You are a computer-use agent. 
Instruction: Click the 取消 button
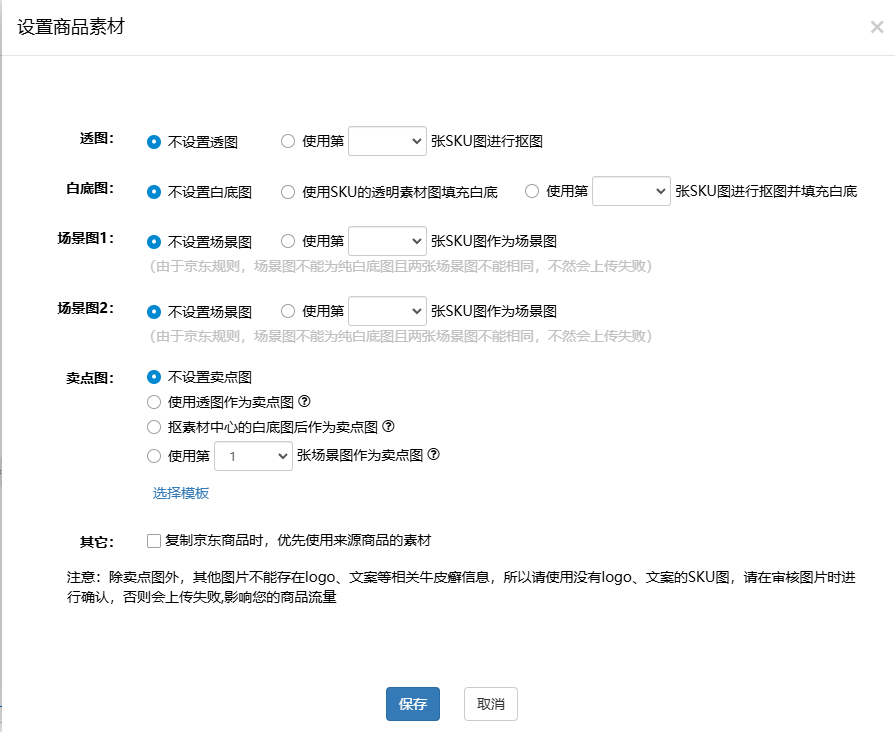(490, 704)
